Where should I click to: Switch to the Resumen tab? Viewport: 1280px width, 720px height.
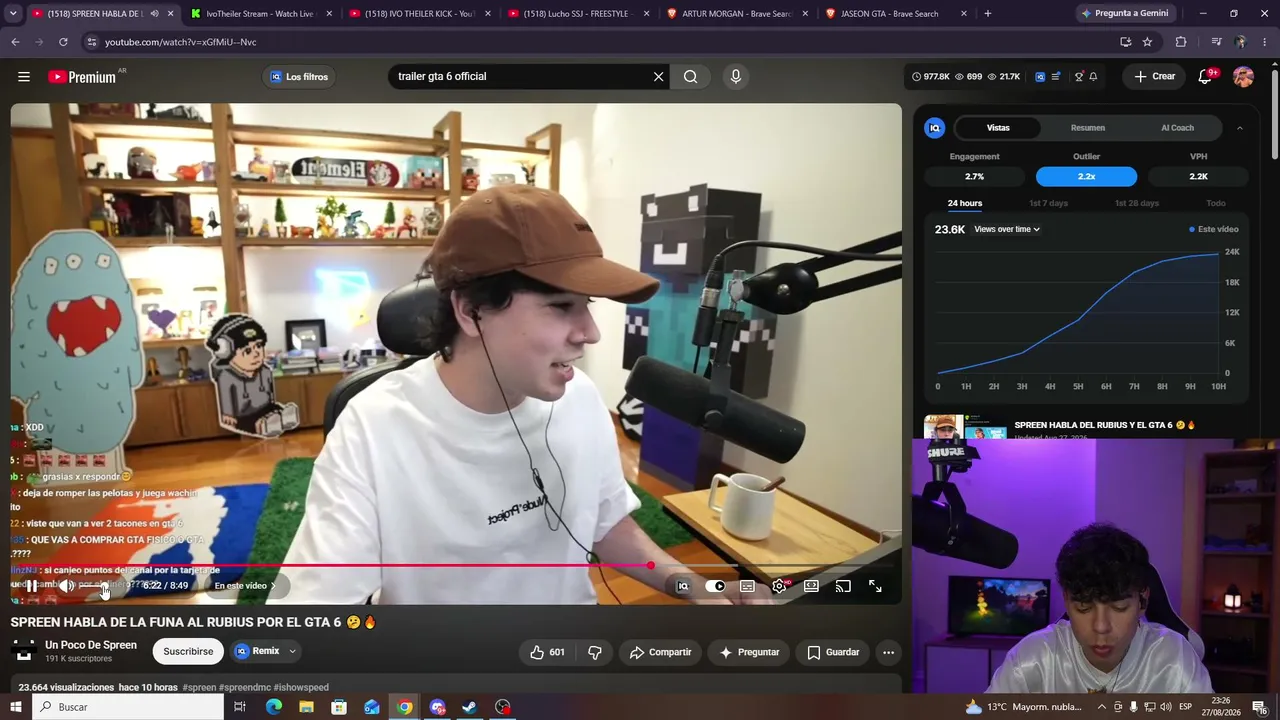(x=1087, y=128)
